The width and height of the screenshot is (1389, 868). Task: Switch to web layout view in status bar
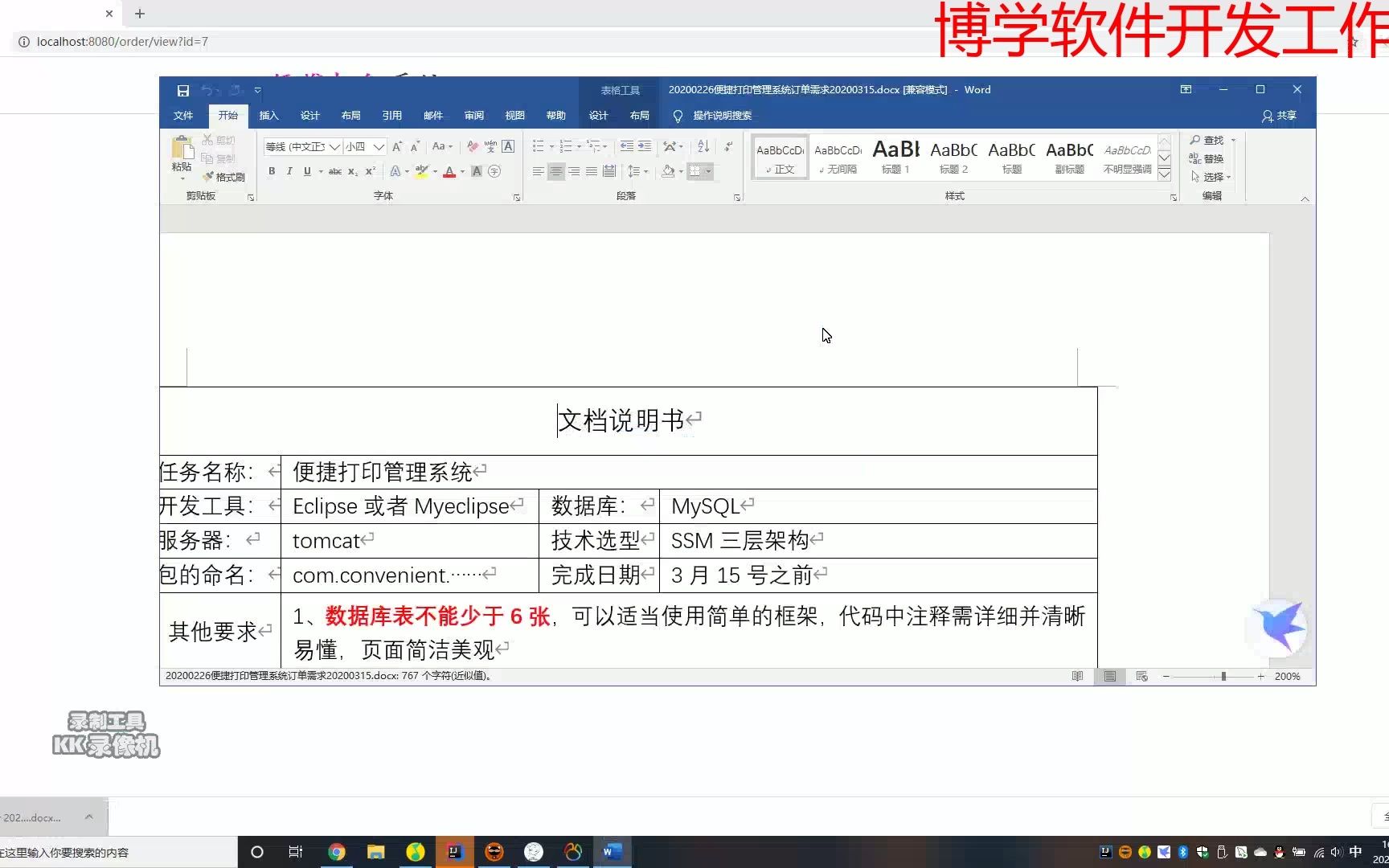(1141, 677)
